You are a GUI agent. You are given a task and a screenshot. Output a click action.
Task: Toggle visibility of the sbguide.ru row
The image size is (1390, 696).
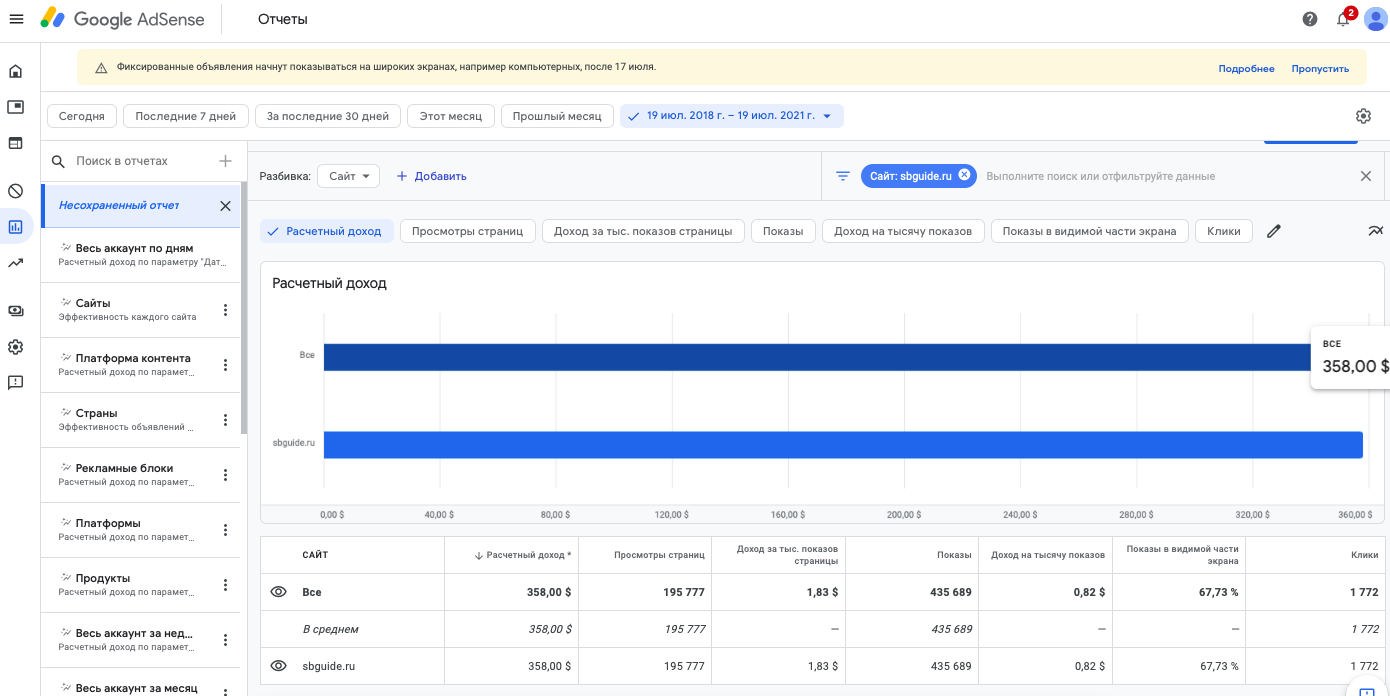pyautogui.click(x=279, y=666)
